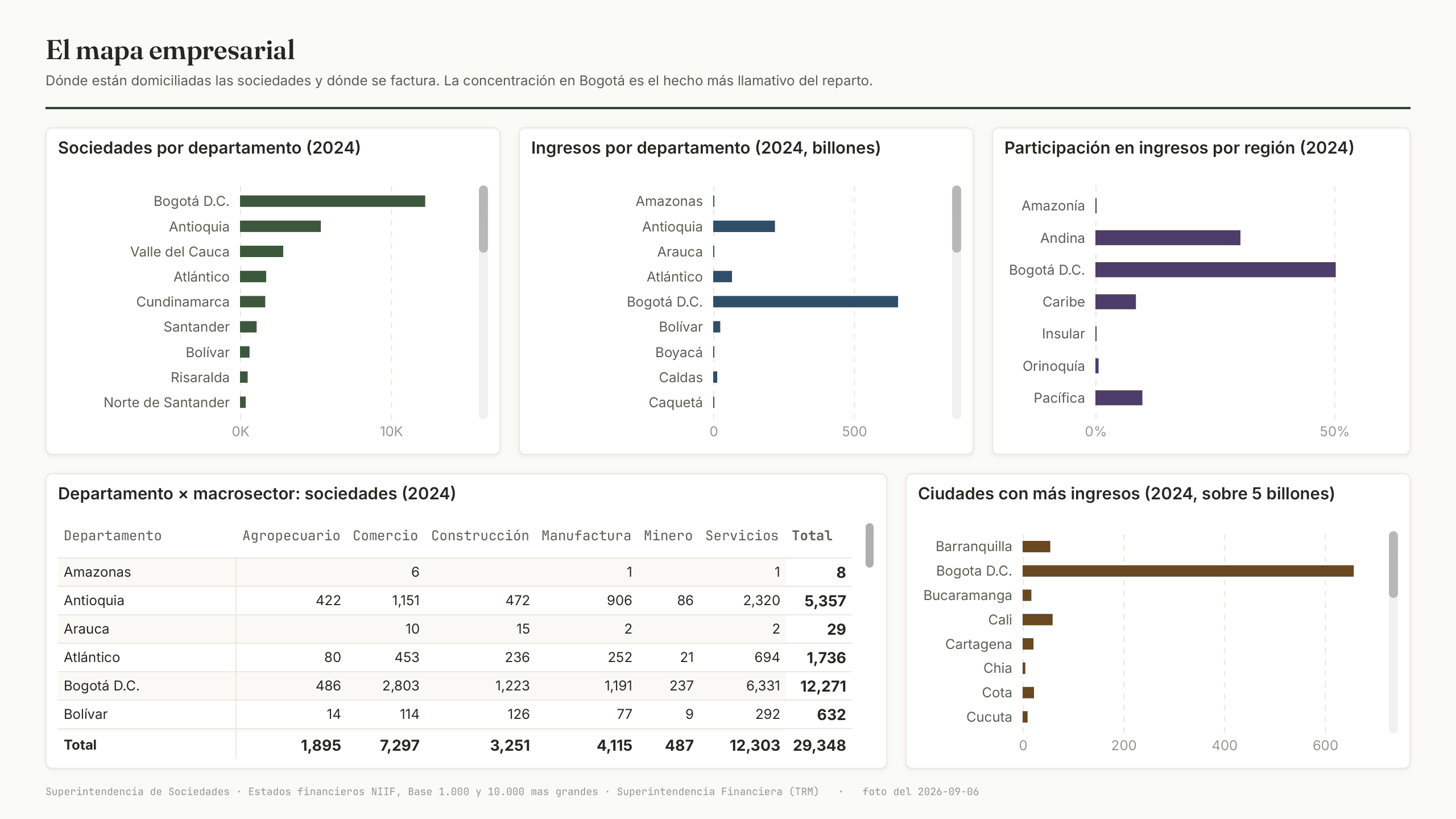Click the Norte de Santander label
Viewport: 1456px width, 819px height.
(167, 403)
